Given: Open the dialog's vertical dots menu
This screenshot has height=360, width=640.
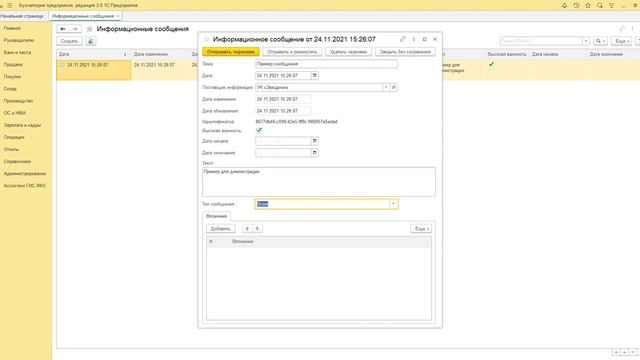Looking at the screenshot, I should 414,39.
